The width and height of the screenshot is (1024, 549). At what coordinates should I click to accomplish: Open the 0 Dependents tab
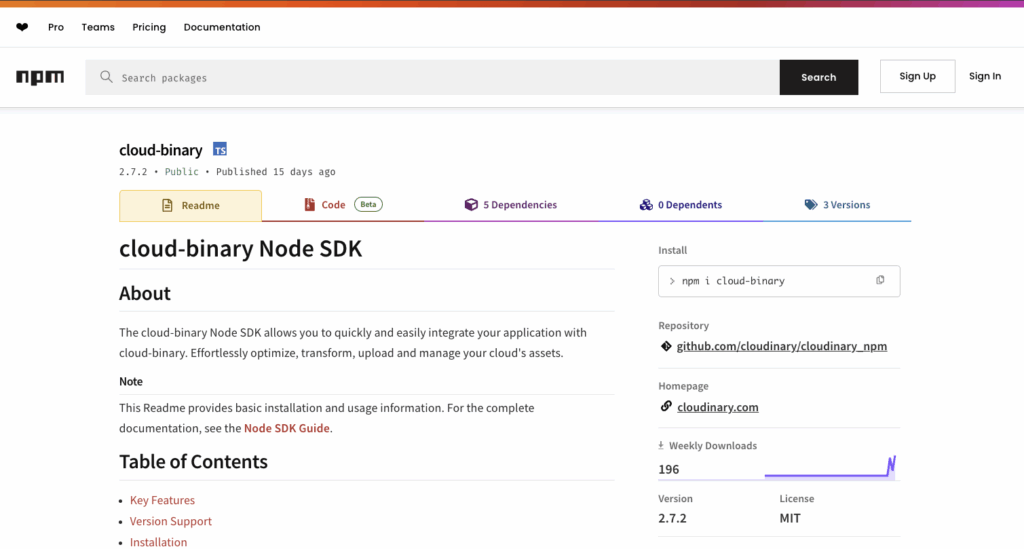[680, 204]
